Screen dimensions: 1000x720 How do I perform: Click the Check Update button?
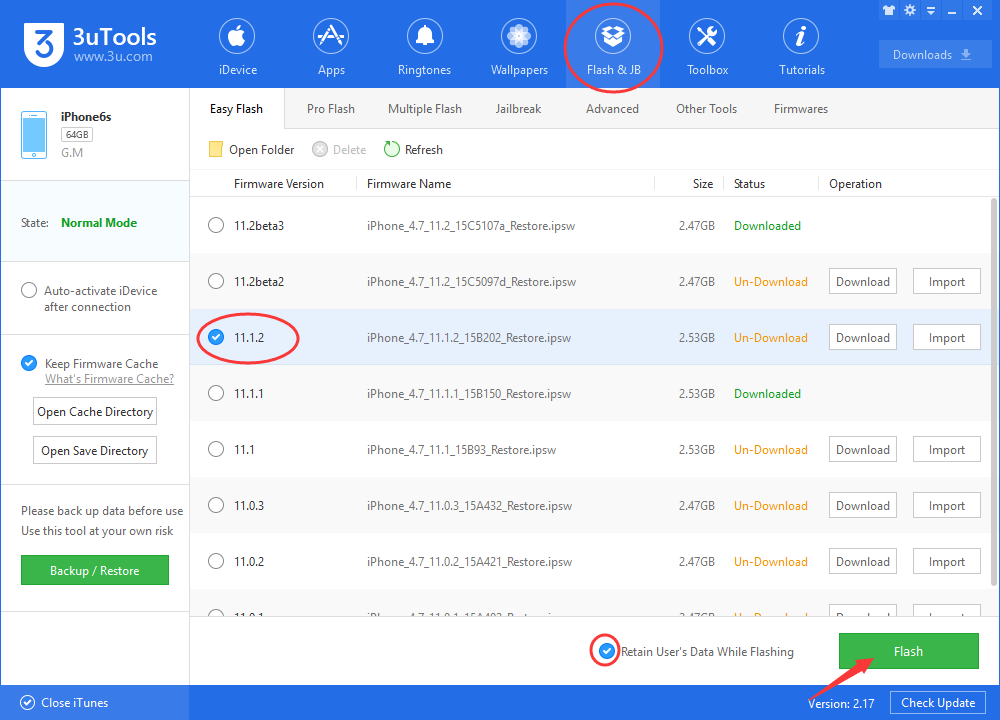tap(938, 703)
